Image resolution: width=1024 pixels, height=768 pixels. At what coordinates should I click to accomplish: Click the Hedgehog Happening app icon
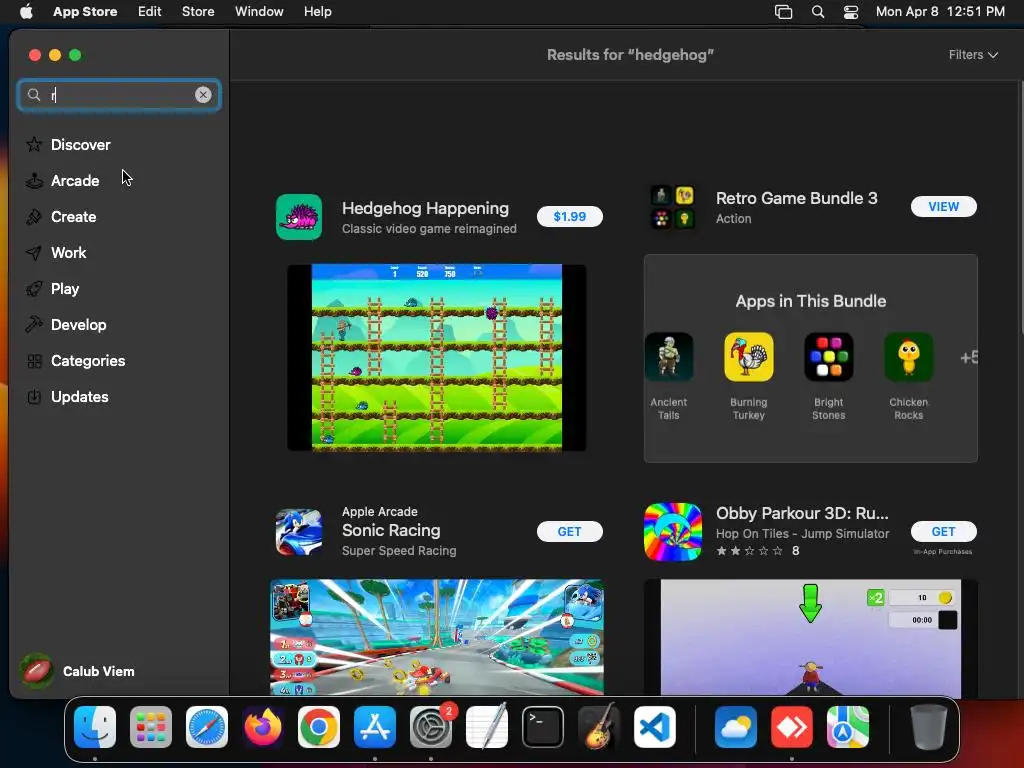coord(299,217)
